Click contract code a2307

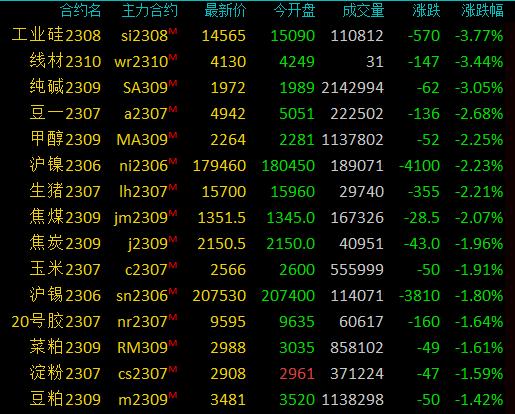[x=146, y=114]
